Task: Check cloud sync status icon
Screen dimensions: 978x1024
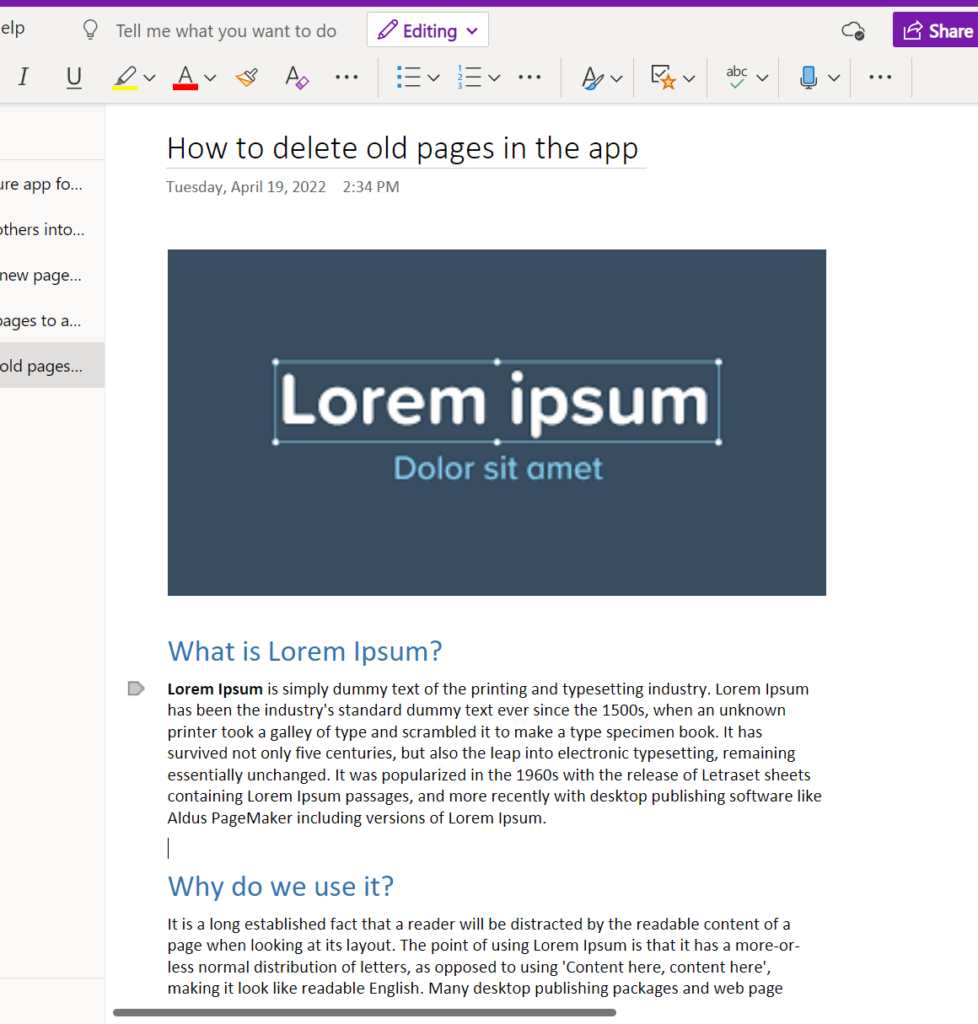Action: (x=853, y=31)
